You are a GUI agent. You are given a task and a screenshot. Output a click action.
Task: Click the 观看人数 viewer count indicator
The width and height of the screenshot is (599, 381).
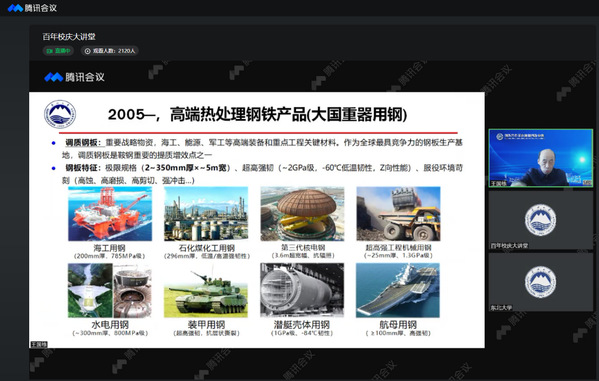click(110, 51)
